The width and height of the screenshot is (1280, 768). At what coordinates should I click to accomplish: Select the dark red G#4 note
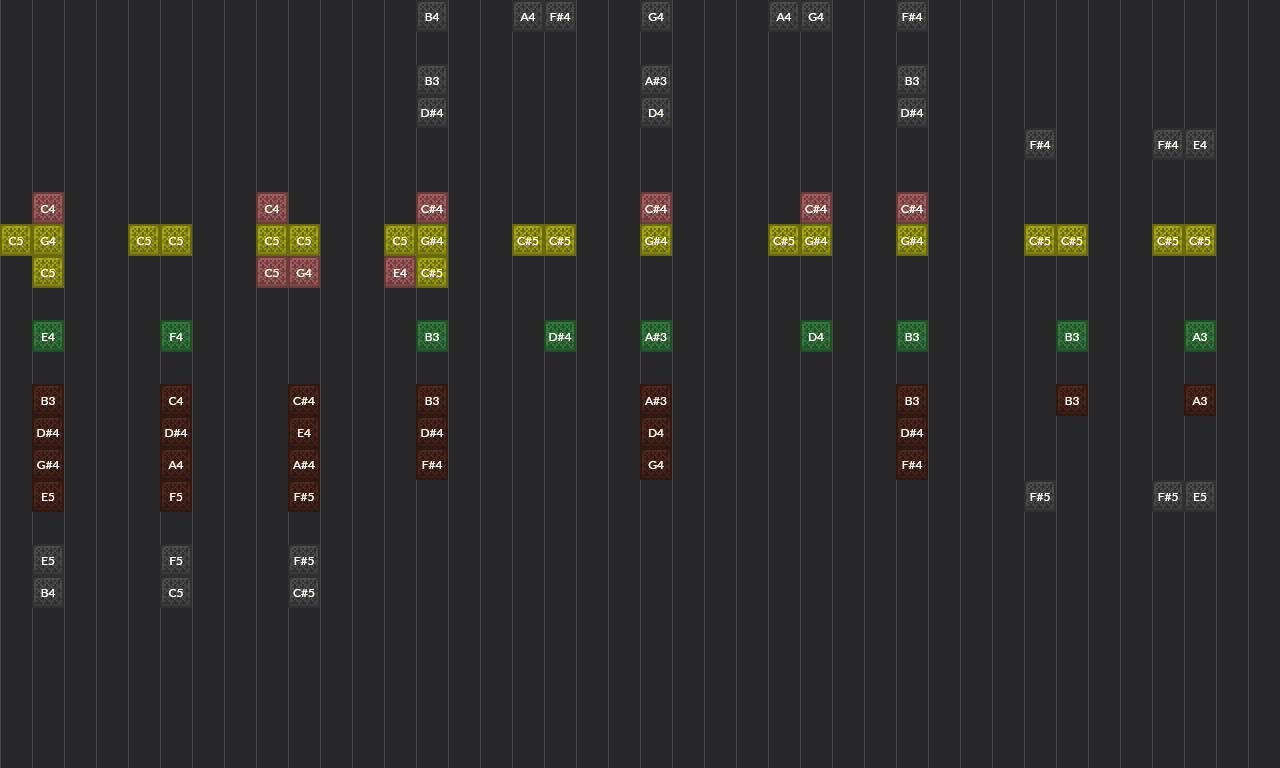(48, 465)
